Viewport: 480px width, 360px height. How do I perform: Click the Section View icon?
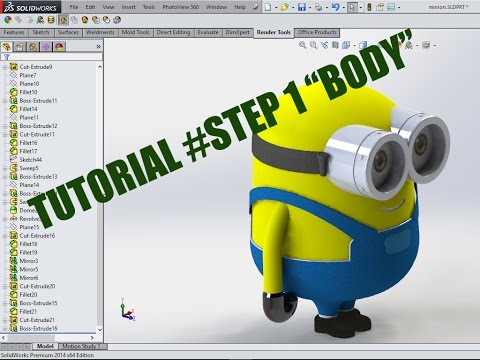[335, 45]
